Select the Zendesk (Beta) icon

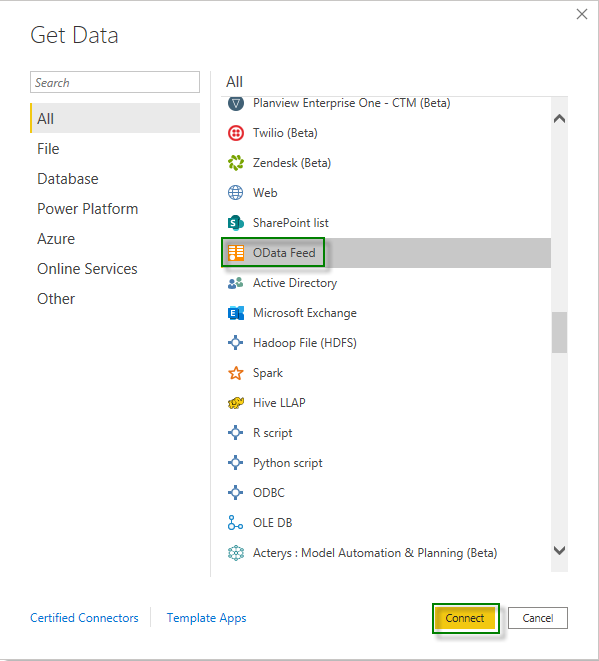[x=236, y=163]
